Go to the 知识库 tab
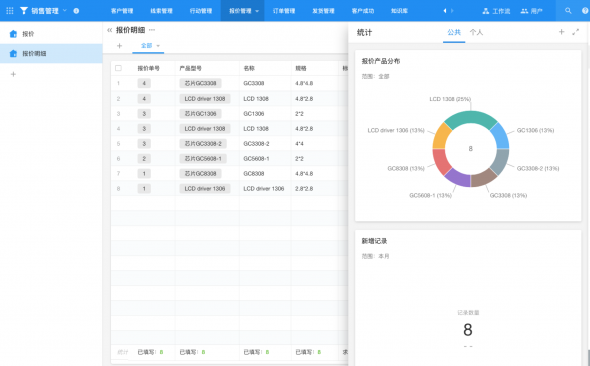590x366 pixels. point(399,11)
